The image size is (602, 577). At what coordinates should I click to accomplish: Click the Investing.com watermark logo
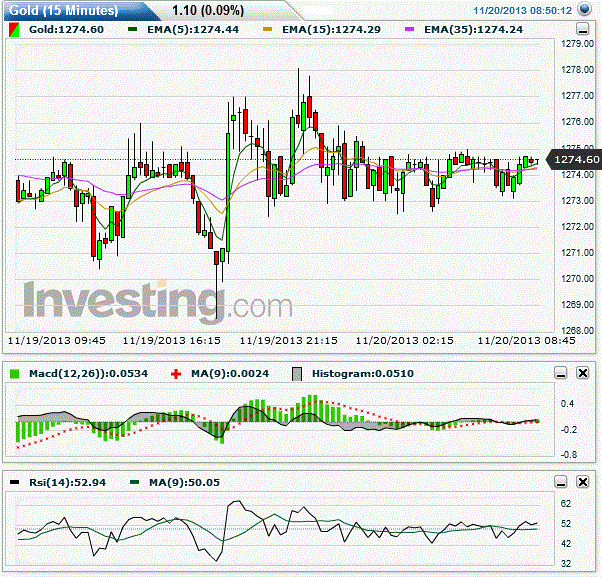[x=157, y=301]
